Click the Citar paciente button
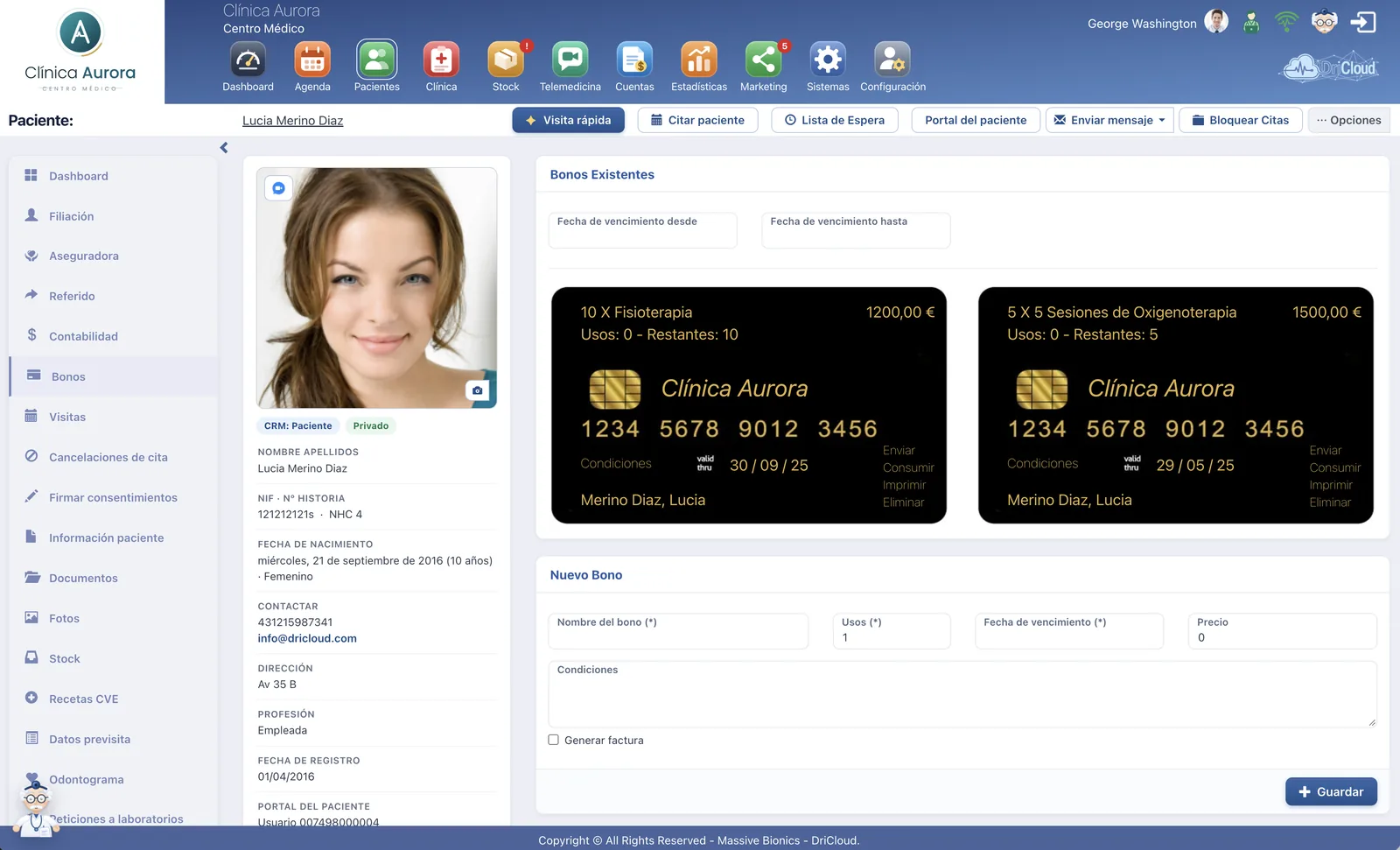This screenshot has height=850, width=1400. coord(697,120)
